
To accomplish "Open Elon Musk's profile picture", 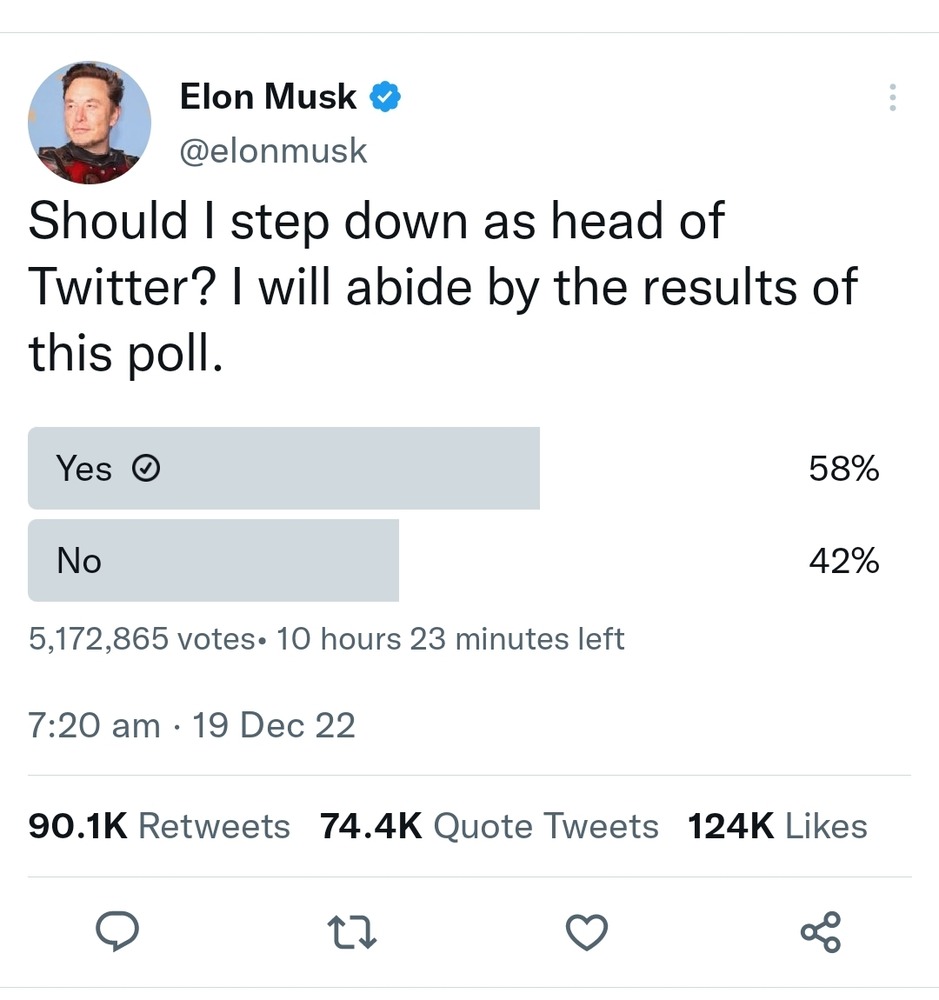I will coord(90,122).
